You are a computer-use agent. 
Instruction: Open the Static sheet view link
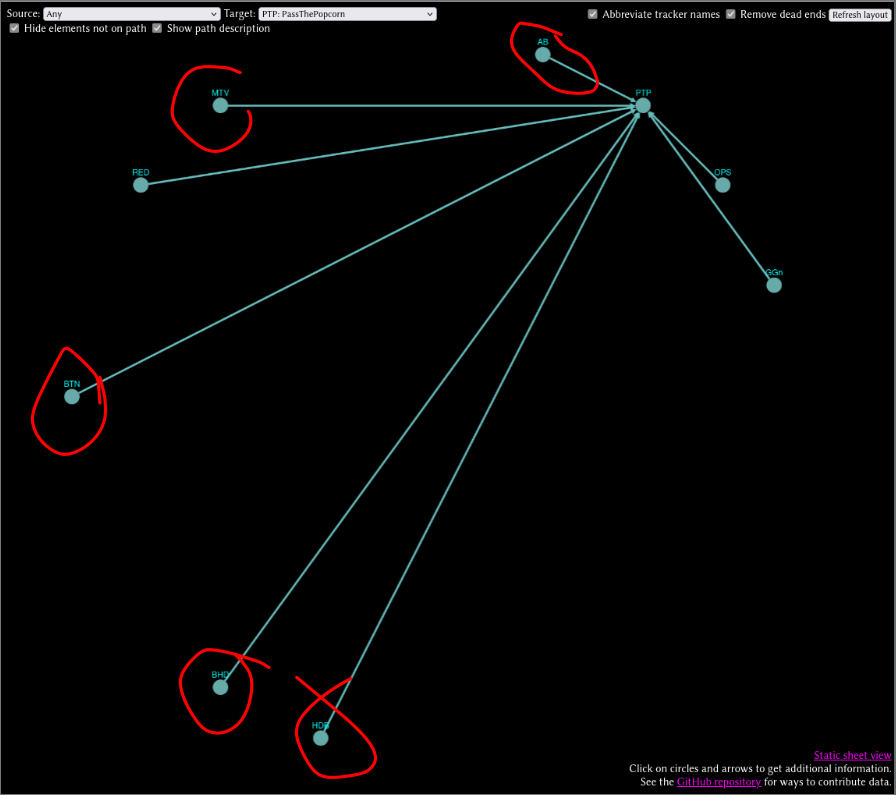point(852,756)
